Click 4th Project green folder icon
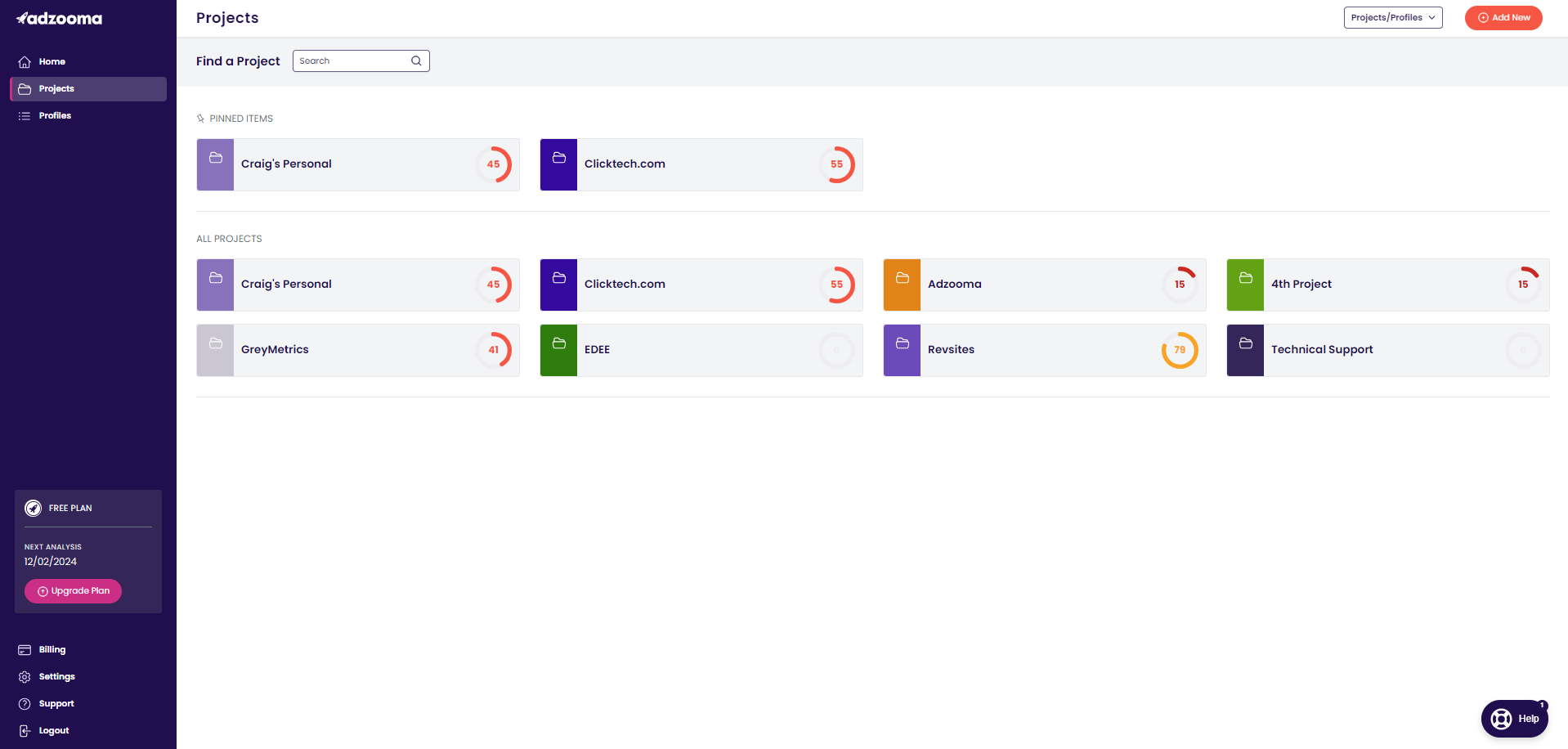The image size is (1568, 749). click(1246, 278)
